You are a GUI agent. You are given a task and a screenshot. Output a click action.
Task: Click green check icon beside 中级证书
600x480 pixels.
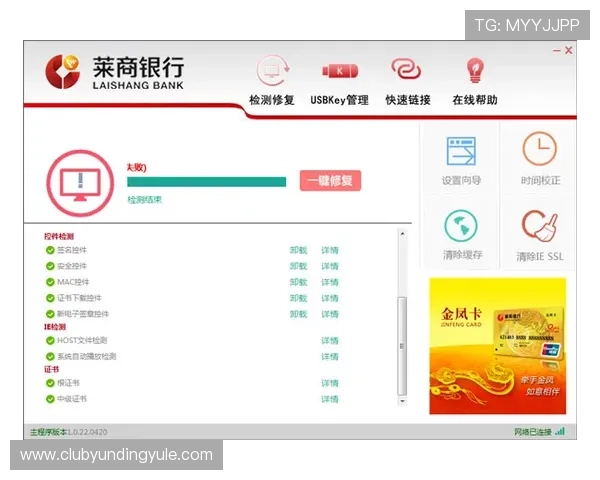tap(50, 399)
